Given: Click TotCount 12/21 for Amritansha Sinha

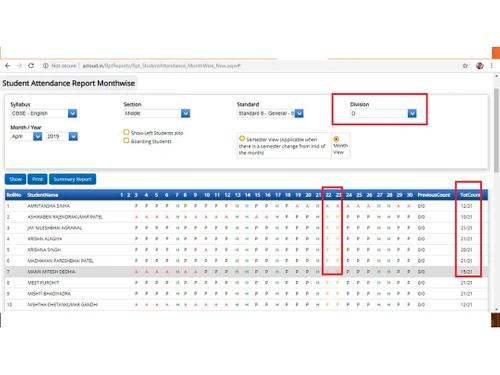Looking at the screenshot, I should (x=466, y=206).
